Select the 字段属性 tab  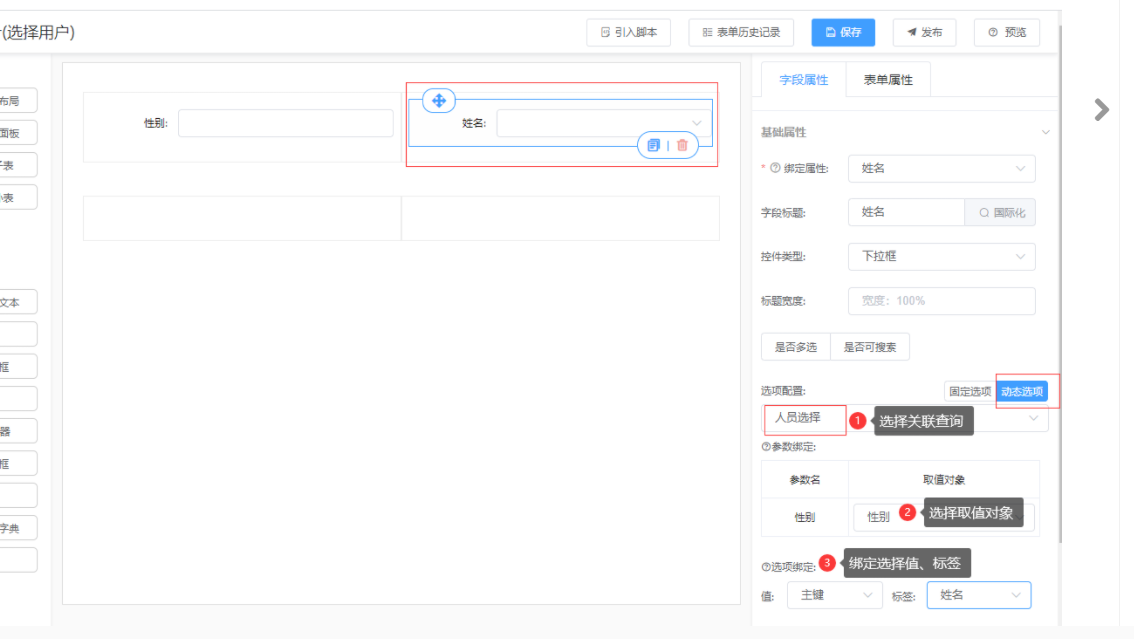point(804,80)
